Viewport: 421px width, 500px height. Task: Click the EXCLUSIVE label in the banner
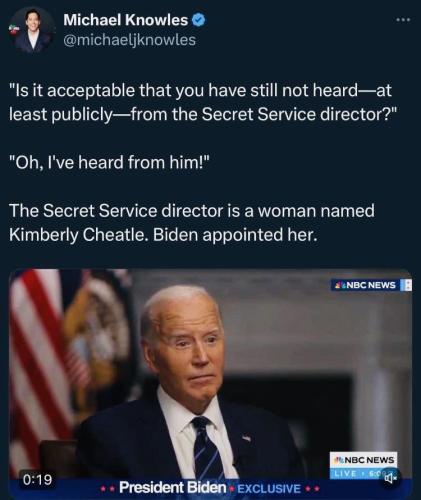point(269,489)
